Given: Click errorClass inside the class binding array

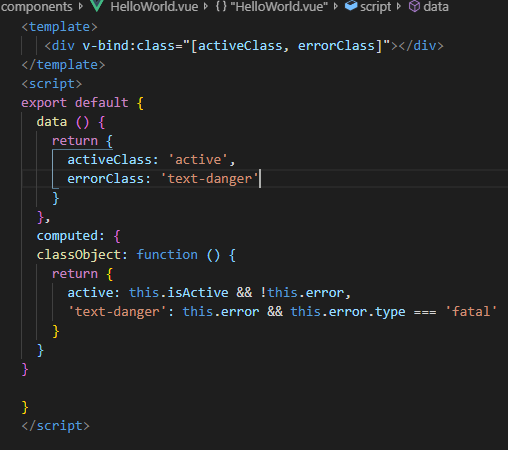Looking at the screenshot, I should (336, 46).
